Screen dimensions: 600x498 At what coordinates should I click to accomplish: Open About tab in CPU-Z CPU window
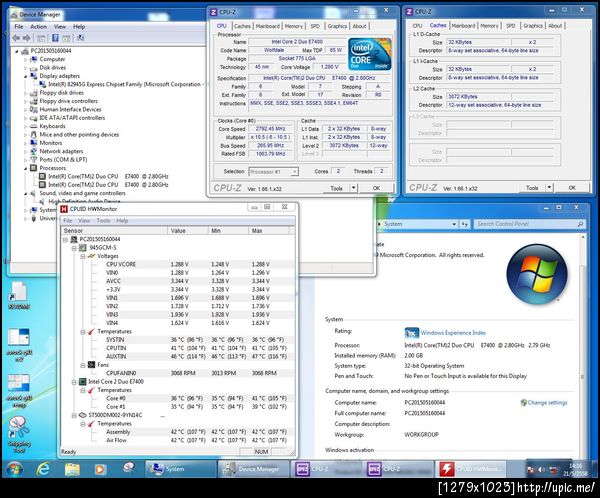[359, 26]
